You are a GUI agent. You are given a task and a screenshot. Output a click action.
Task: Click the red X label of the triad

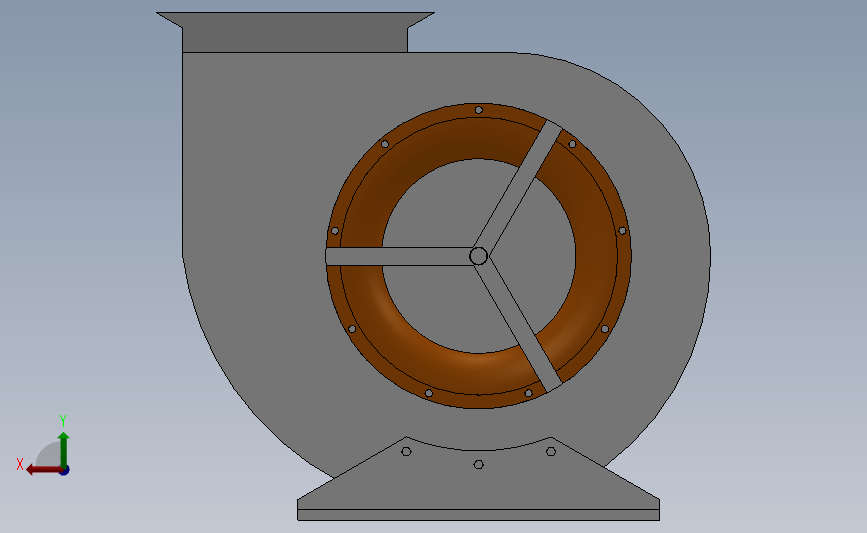[x=20, y=464]
